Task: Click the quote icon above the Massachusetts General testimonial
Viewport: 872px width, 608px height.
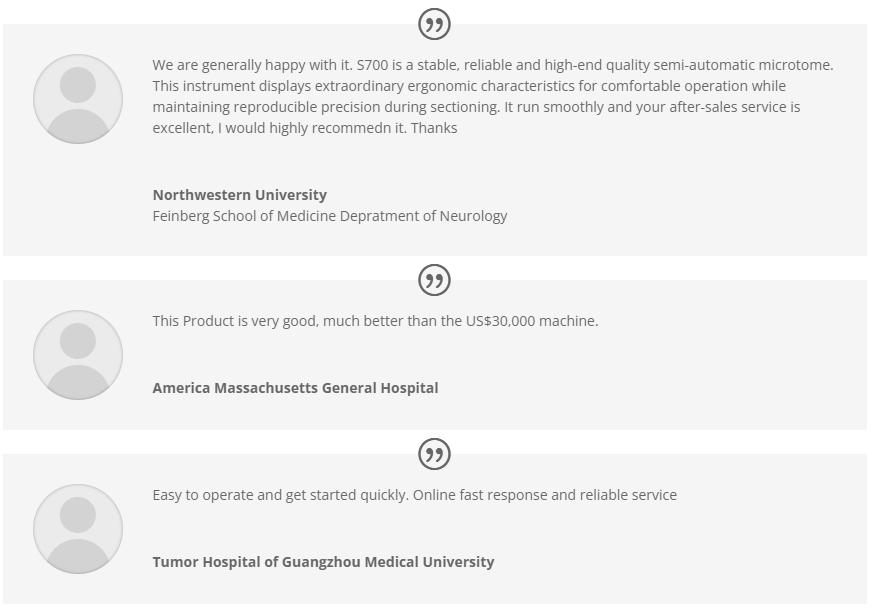Action: [x=434, y=280]
